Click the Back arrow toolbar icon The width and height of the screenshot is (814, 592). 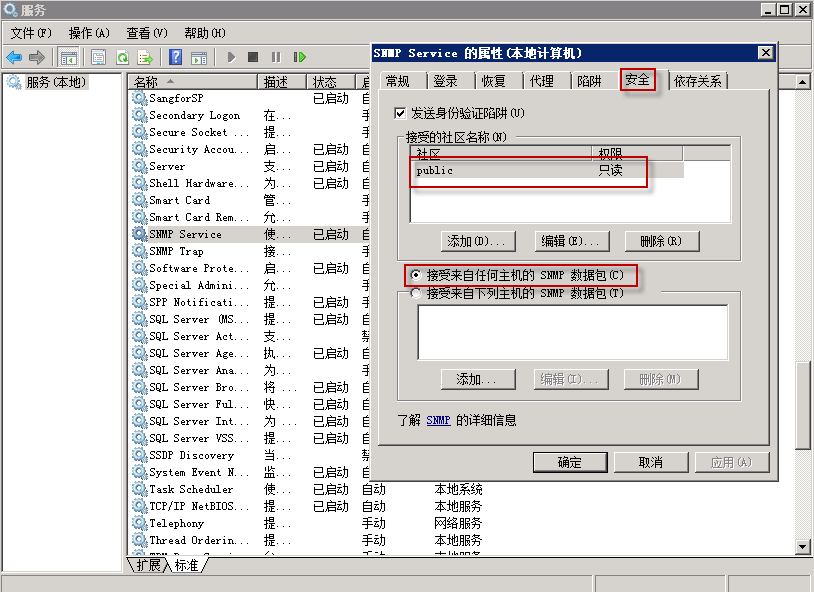13,57
